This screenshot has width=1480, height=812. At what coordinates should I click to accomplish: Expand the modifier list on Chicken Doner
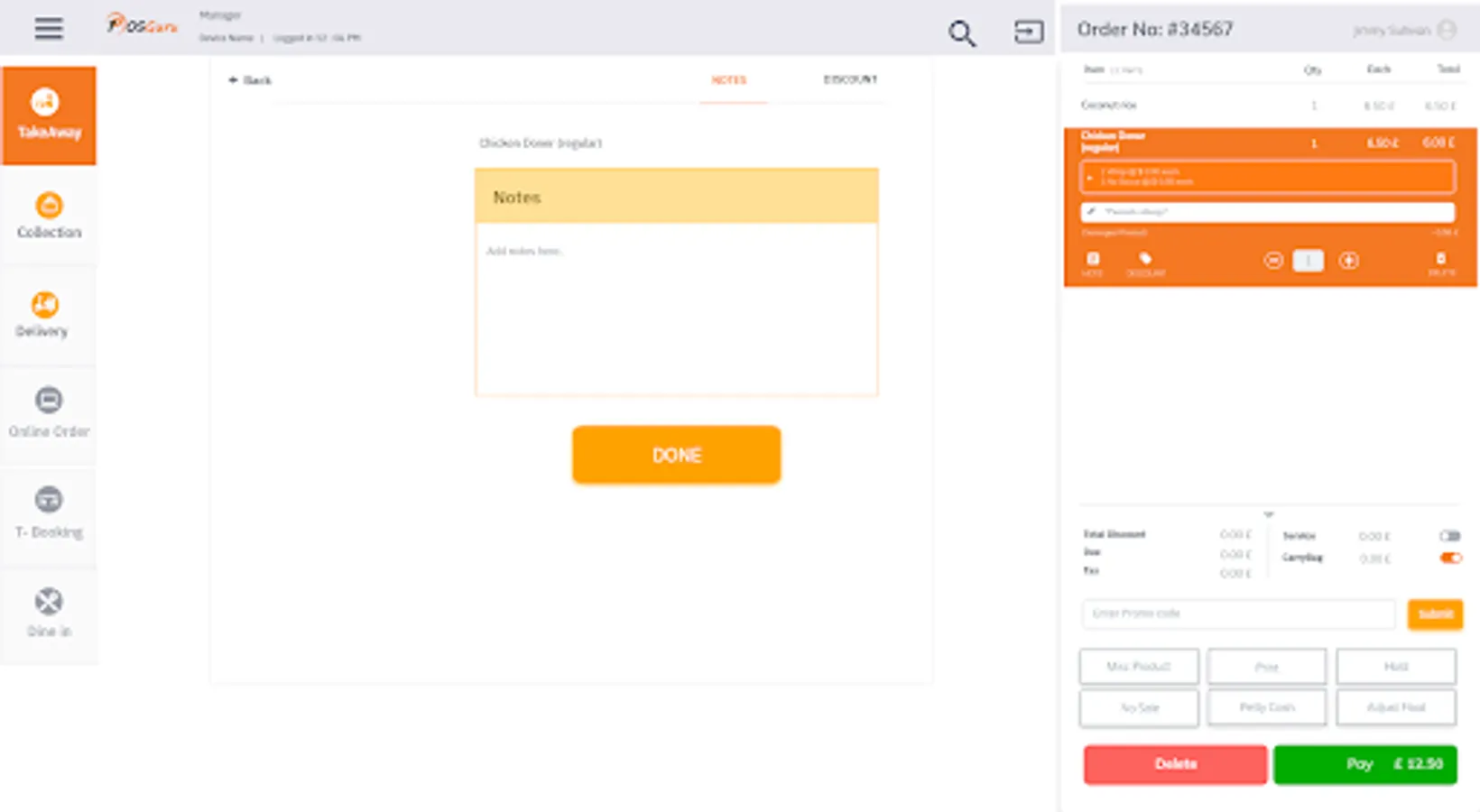click(1091, 177)
